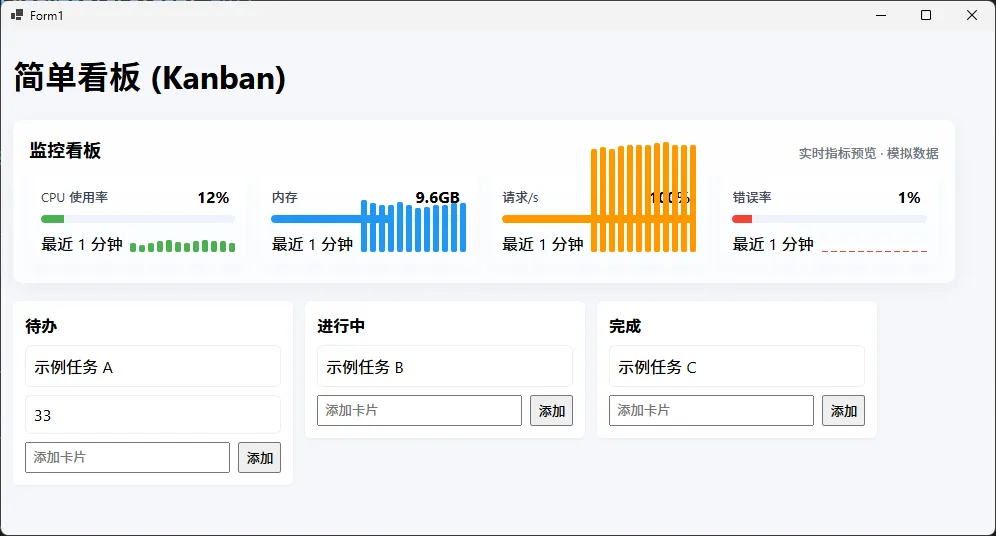Viewport: 996px width, 536px height.
Task: Click the green CPU sparkline chart
Action: (182, 246)
